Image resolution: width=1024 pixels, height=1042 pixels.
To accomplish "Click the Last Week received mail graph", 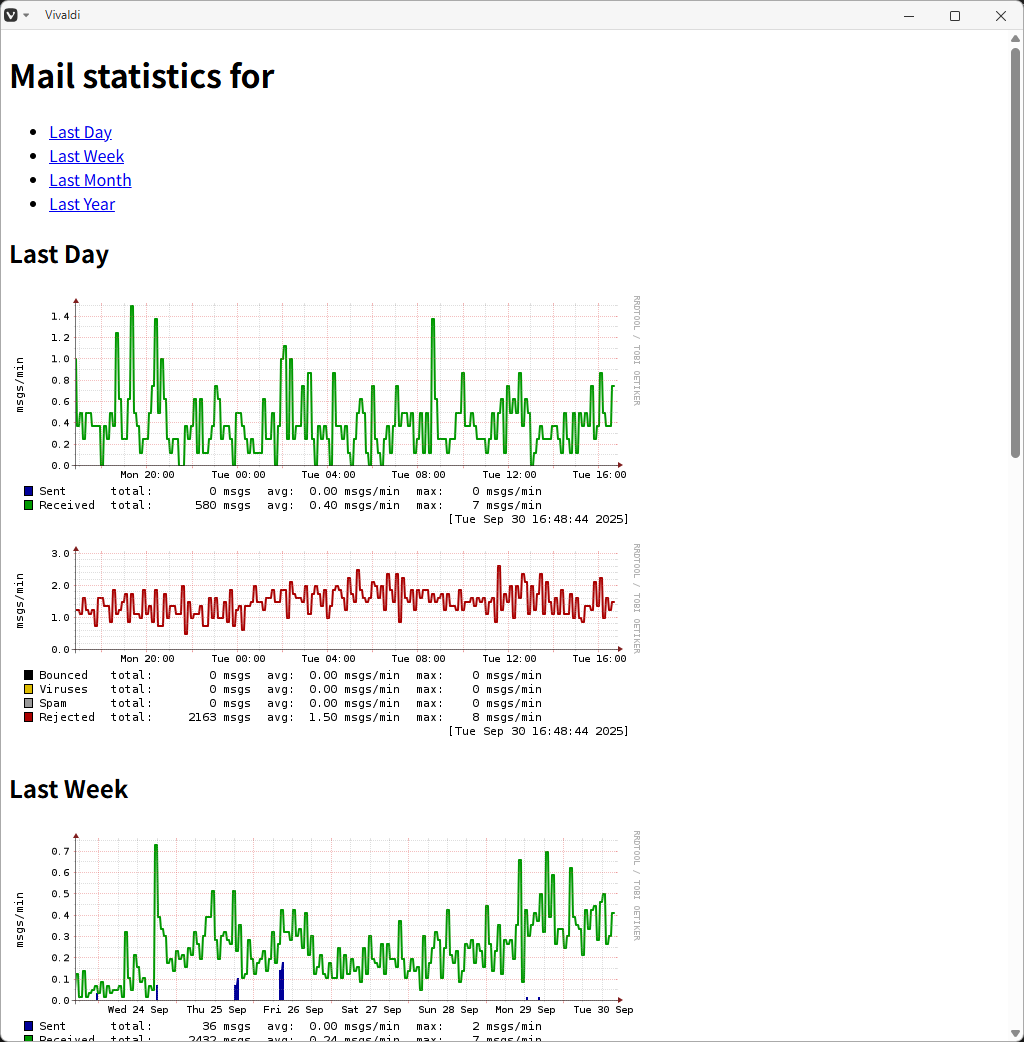I will tap(326, 935).
